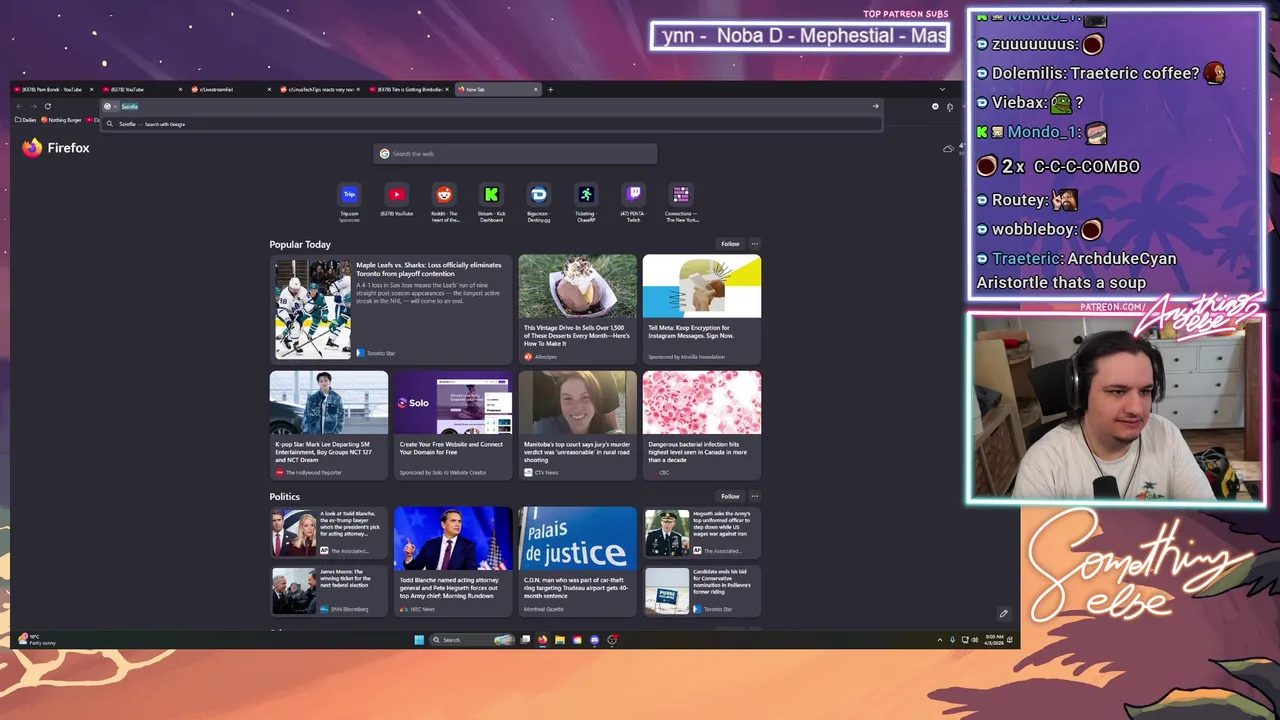Screen dimensions: 1280x720
Task: Click the browser forward arrow
Action: 33,106
